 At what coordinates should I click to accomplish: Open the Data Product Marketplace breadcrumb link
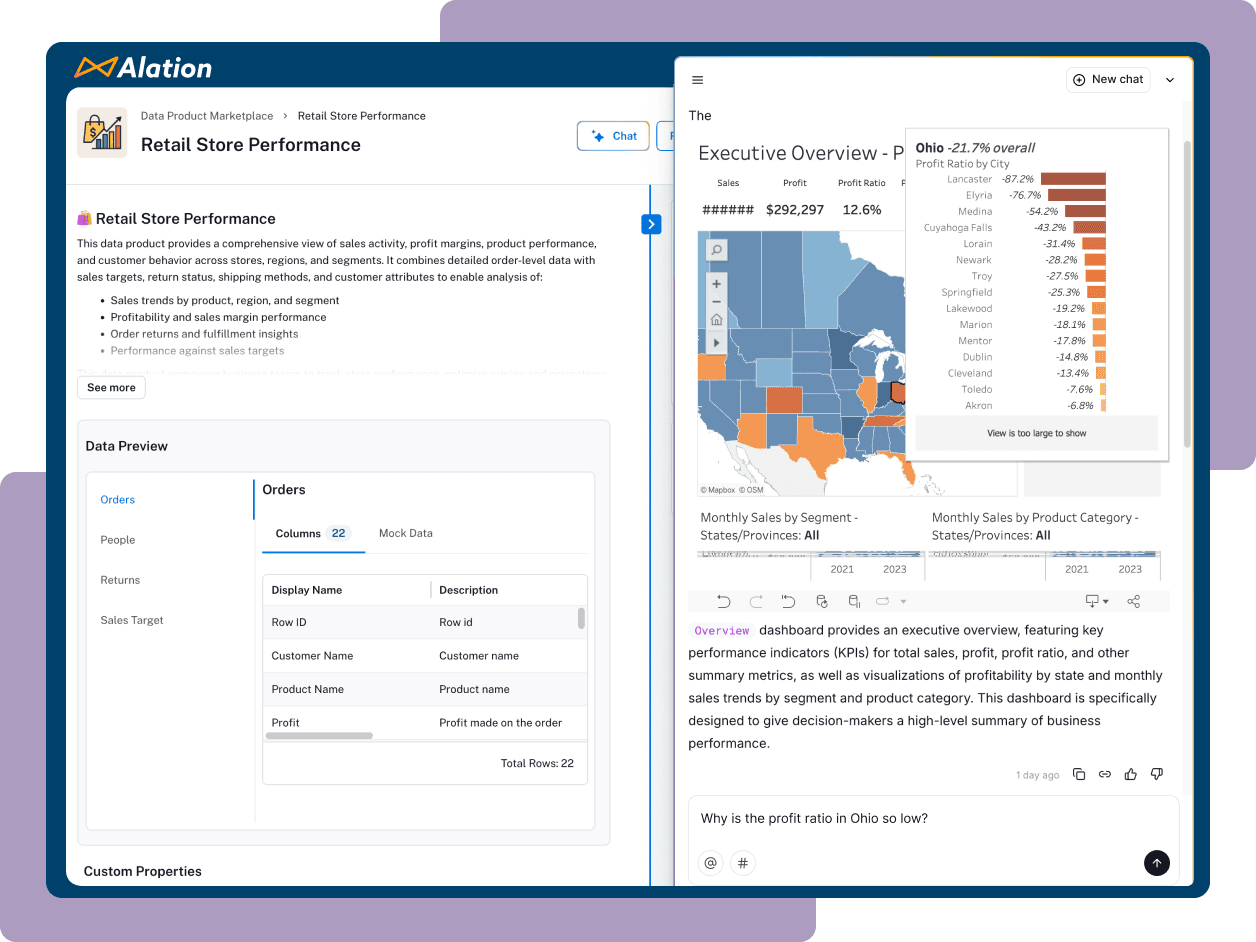point(207,116)
